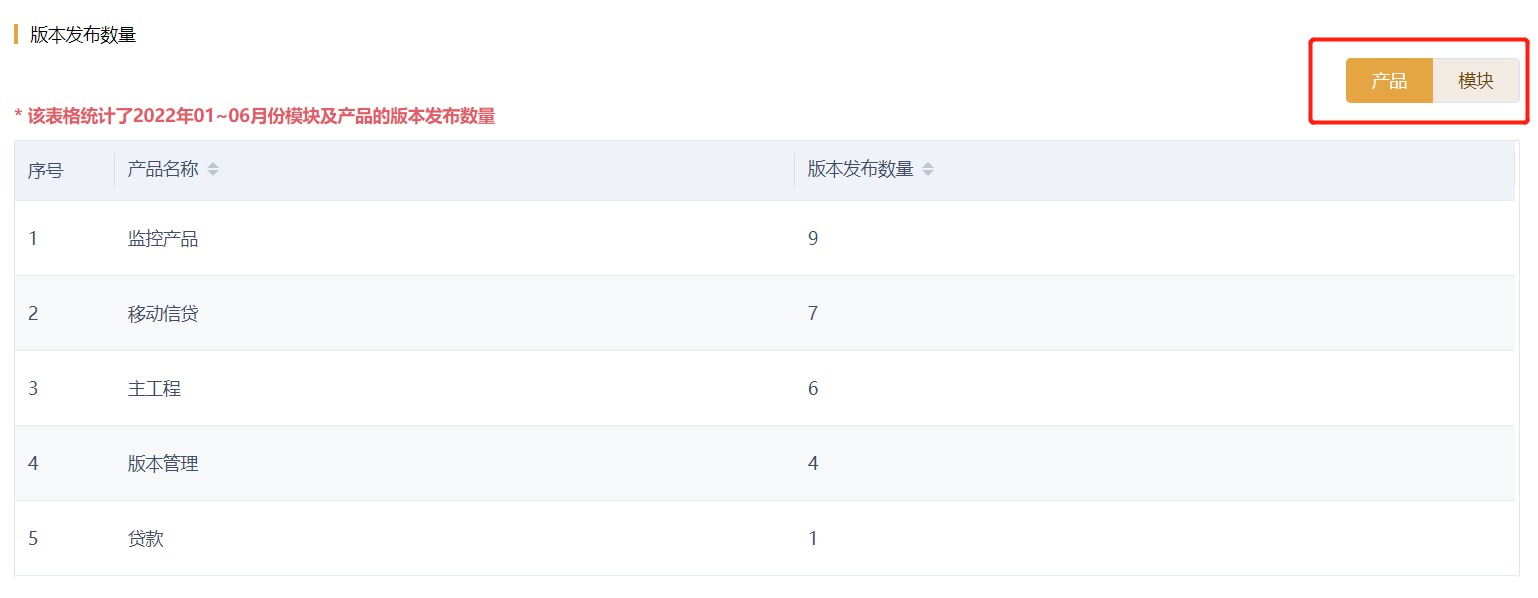Screen dimensions: 1538x598
Task: Click release count 4 for 版本管理
Action: pos(813,464)
